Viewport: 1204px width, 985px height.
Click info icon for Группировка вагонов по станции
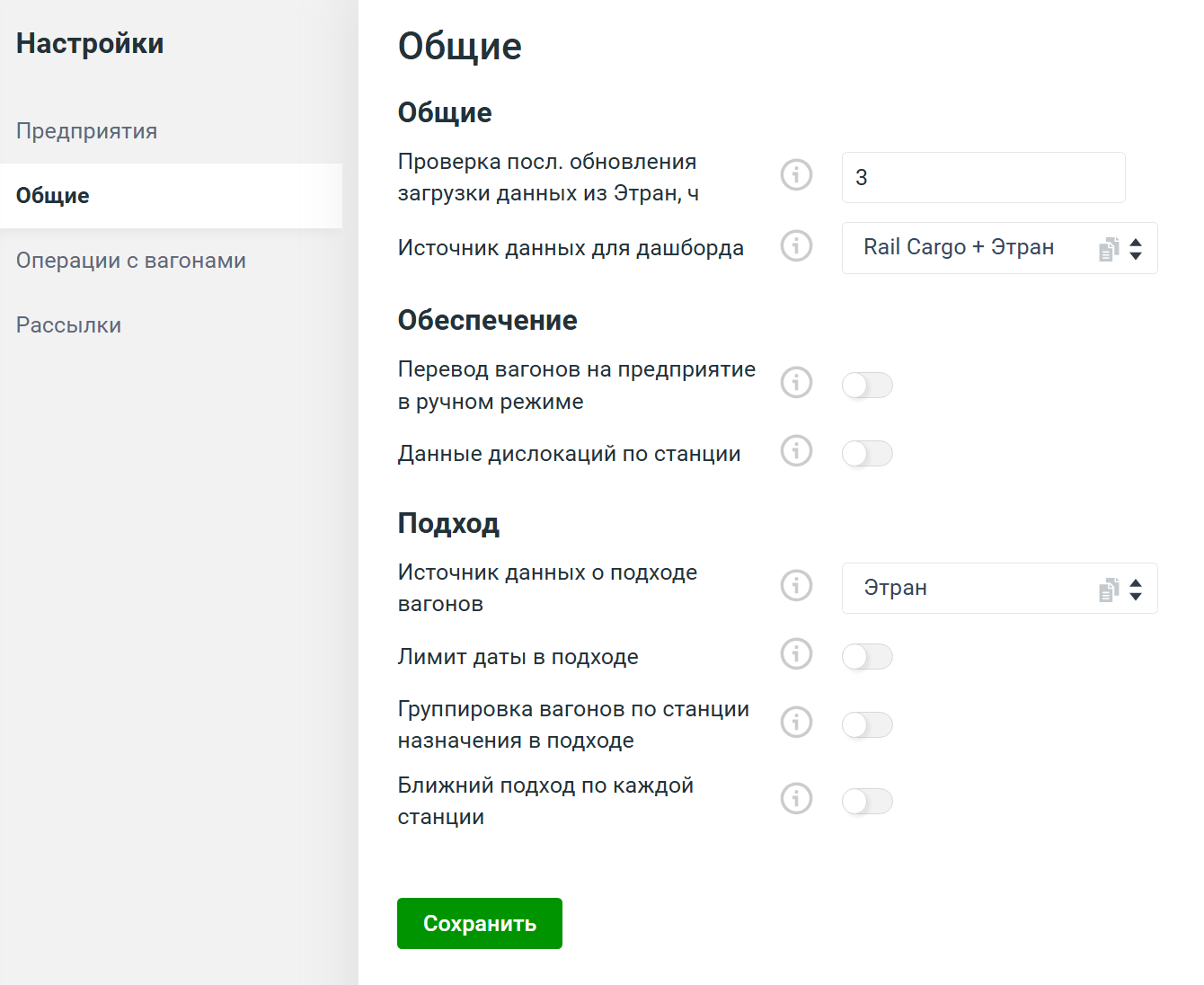tap(796, 723)
